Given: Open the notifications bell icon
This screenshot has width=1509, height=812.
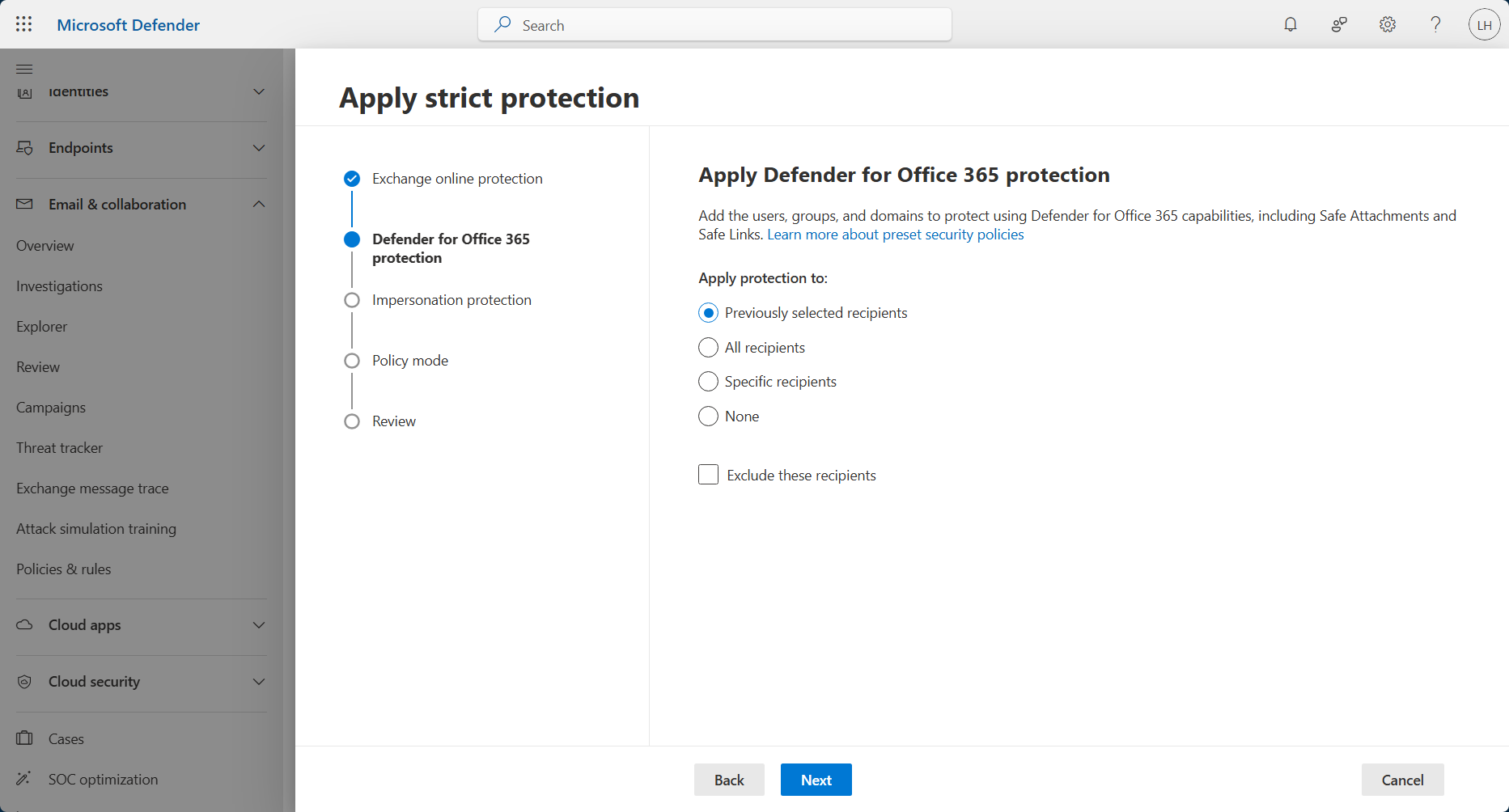Looking at the screenshot, I should click(1291, 24).
